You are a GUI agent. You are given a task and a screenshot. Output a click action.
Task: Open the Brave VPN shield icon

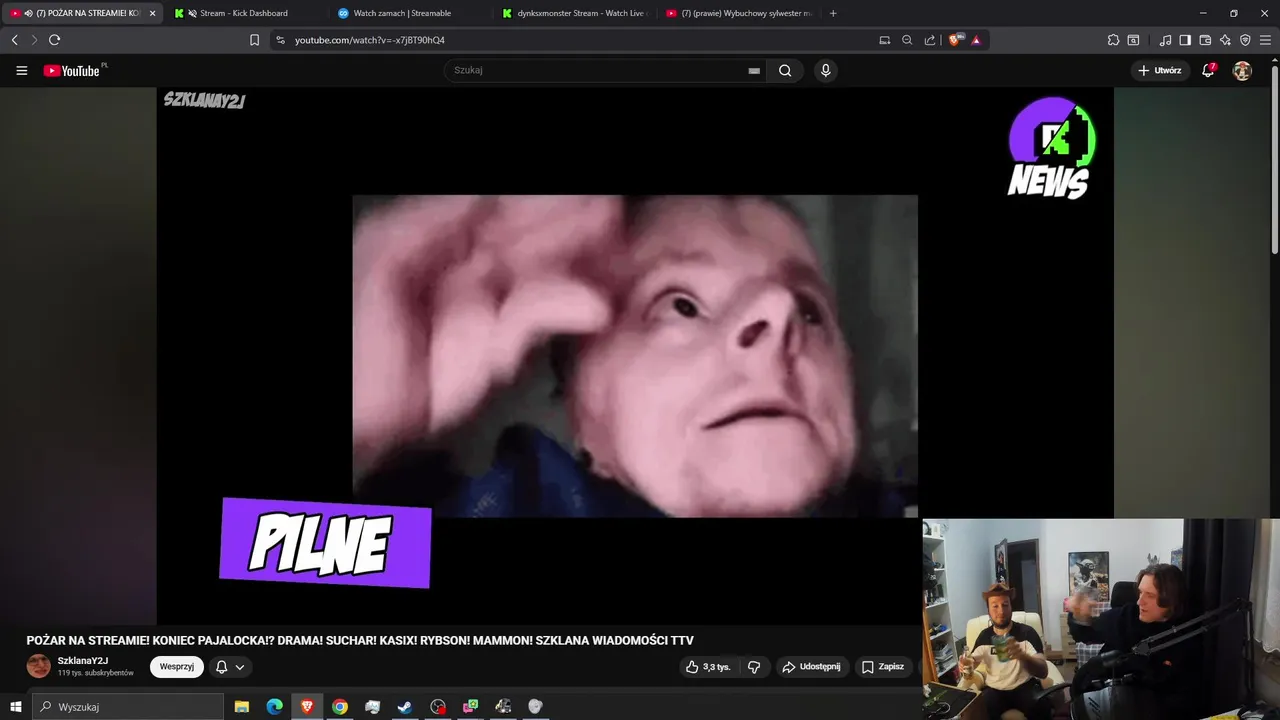(1245, 40)
